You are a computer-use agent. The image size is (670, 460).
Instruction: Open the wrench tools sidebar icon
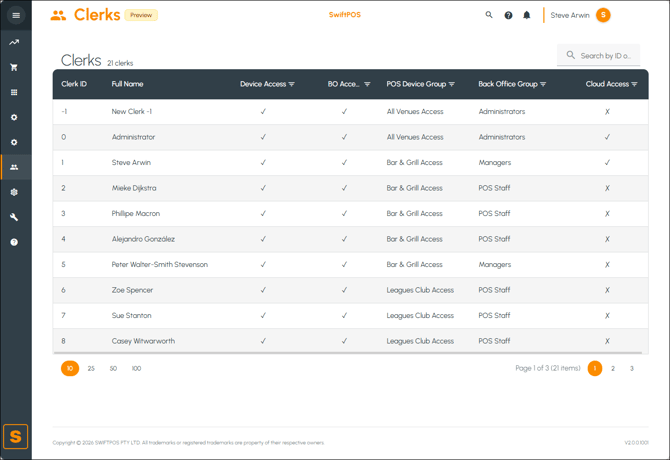14,217
